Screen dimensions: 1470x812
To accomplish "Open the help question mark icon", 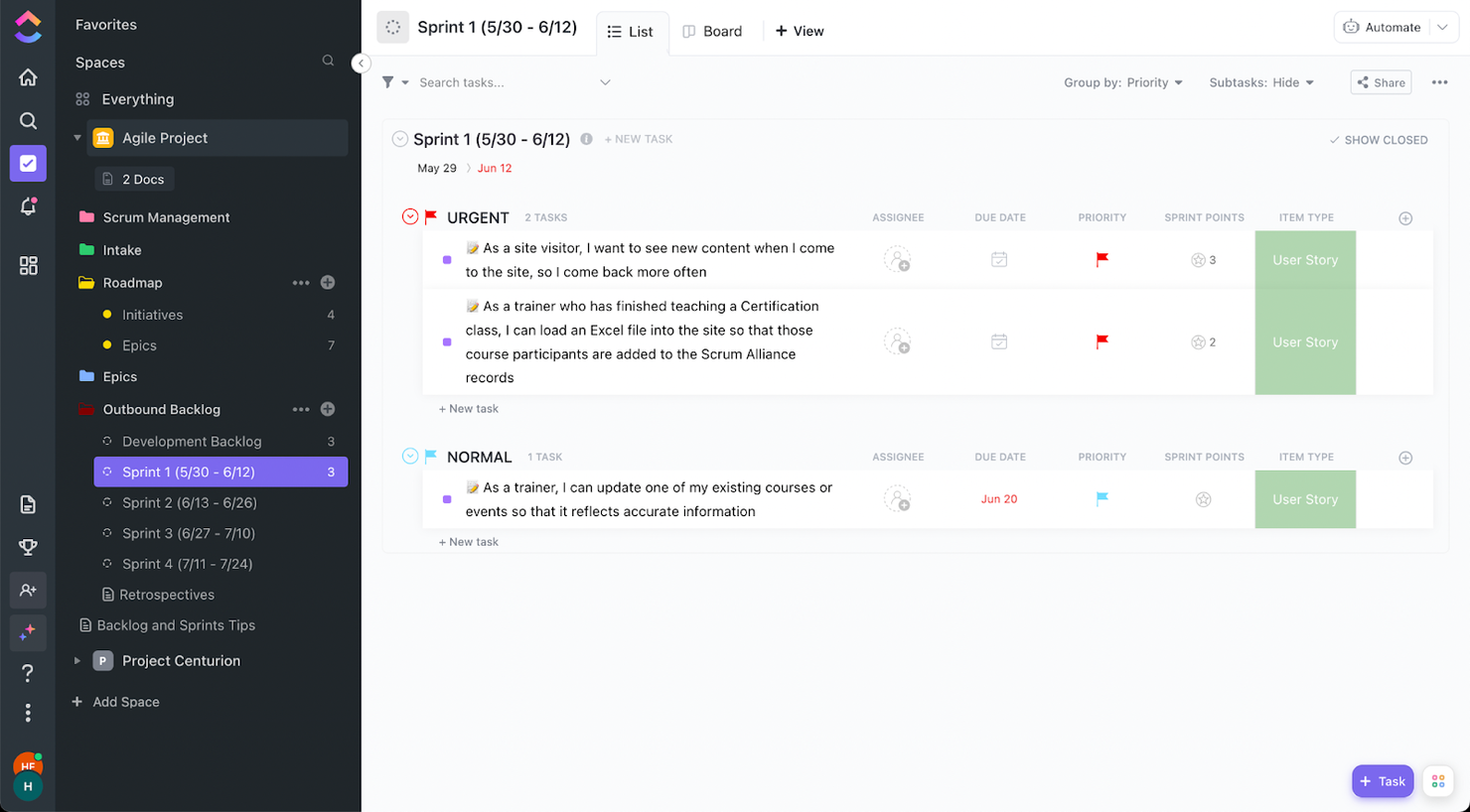I will [x=28, y=672].
